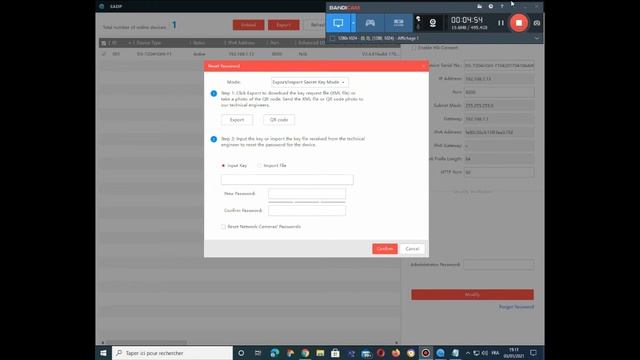
Task: Click horizontal scrollbar of SADP device list
Action: [147, 342]
